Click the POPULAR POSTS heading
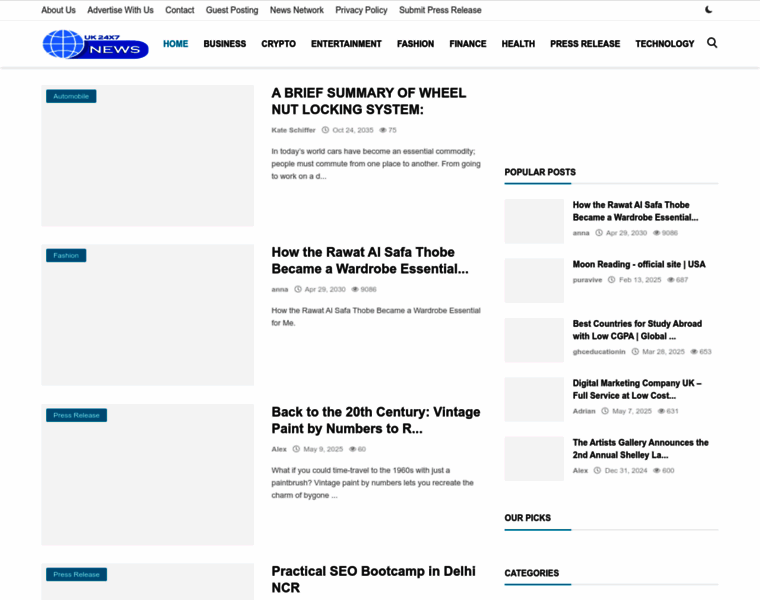Image resolution: width=760 pixels, height=600 pixels. tap(540, 173)
